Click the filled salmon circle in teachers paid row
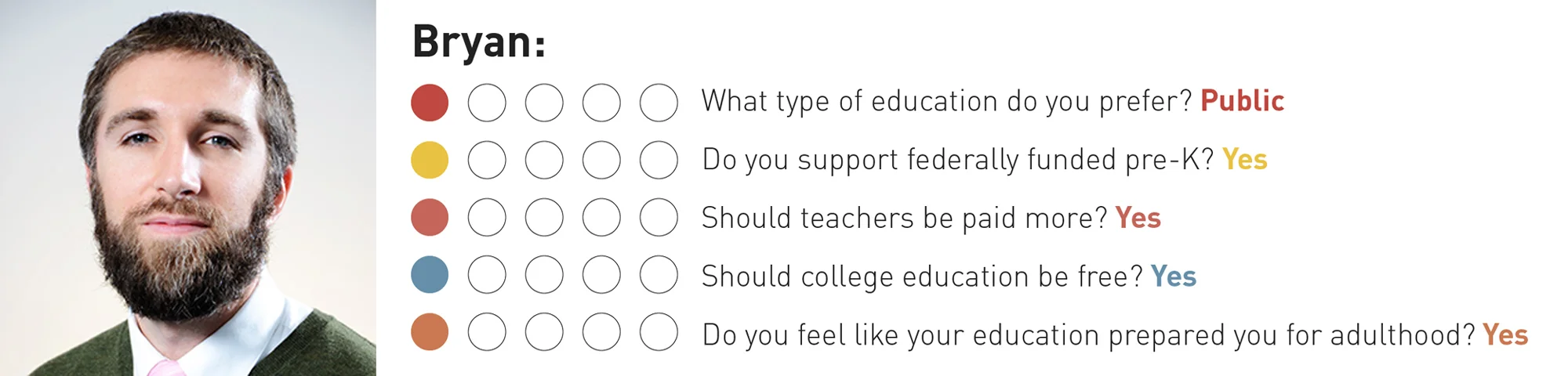This screenshot has height=376, width=1568. (x=430, y=217)
